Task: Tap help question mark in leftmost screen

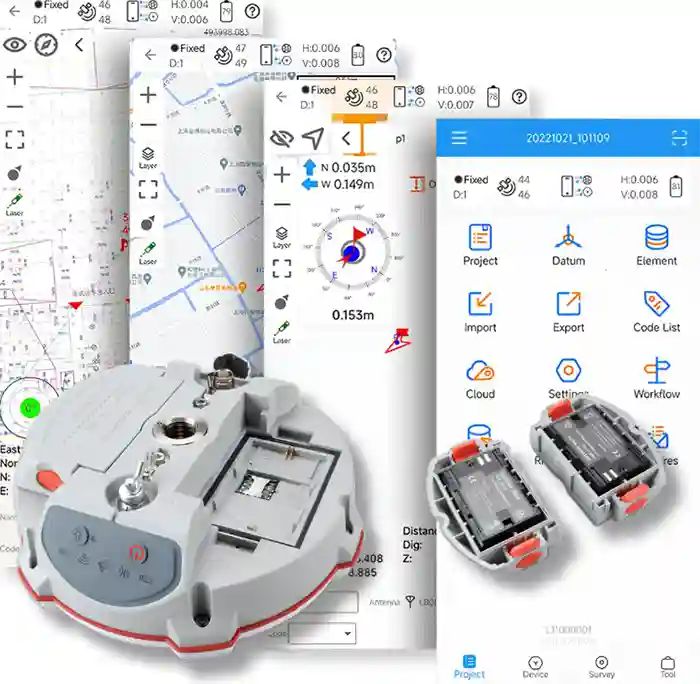Action: (x=252, y=11)
